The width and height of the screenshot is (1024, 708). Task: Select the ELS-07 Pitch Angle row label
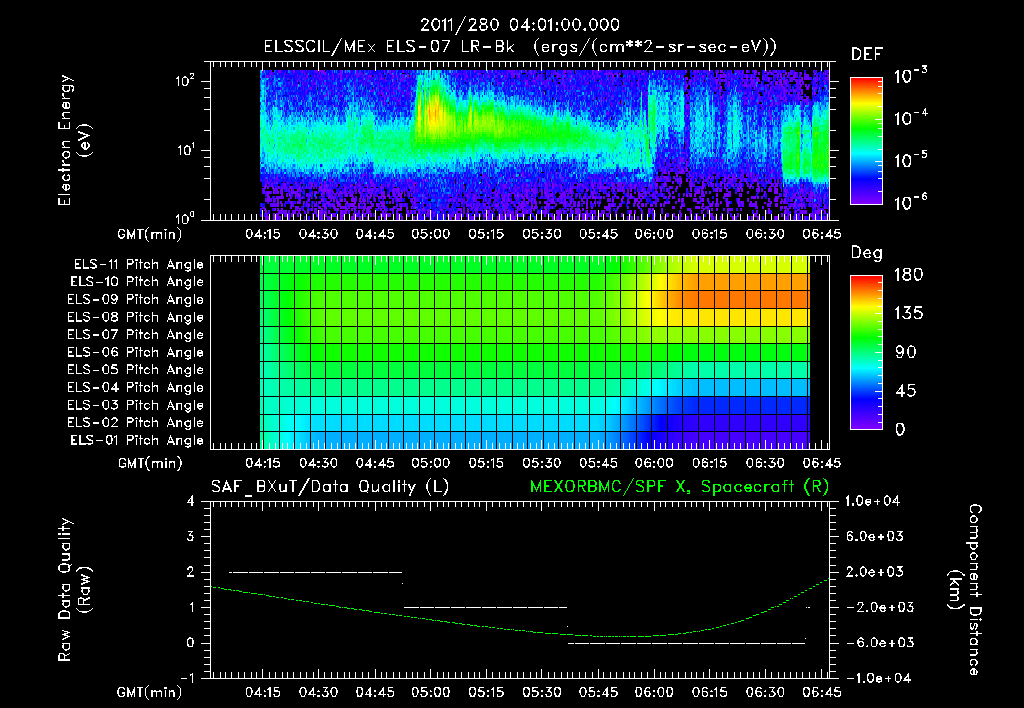tap(135, 335)
